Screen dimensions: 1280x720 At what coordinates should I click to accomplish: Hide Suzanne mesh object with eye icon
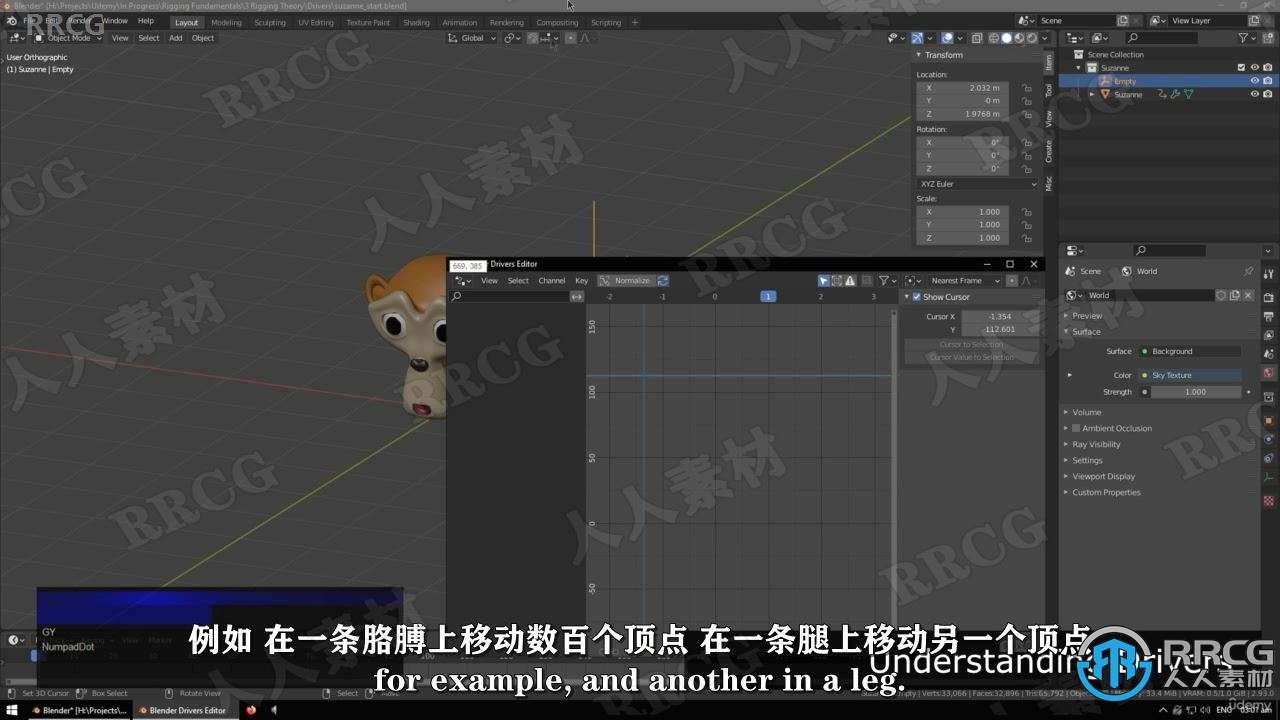(1254, 94)
